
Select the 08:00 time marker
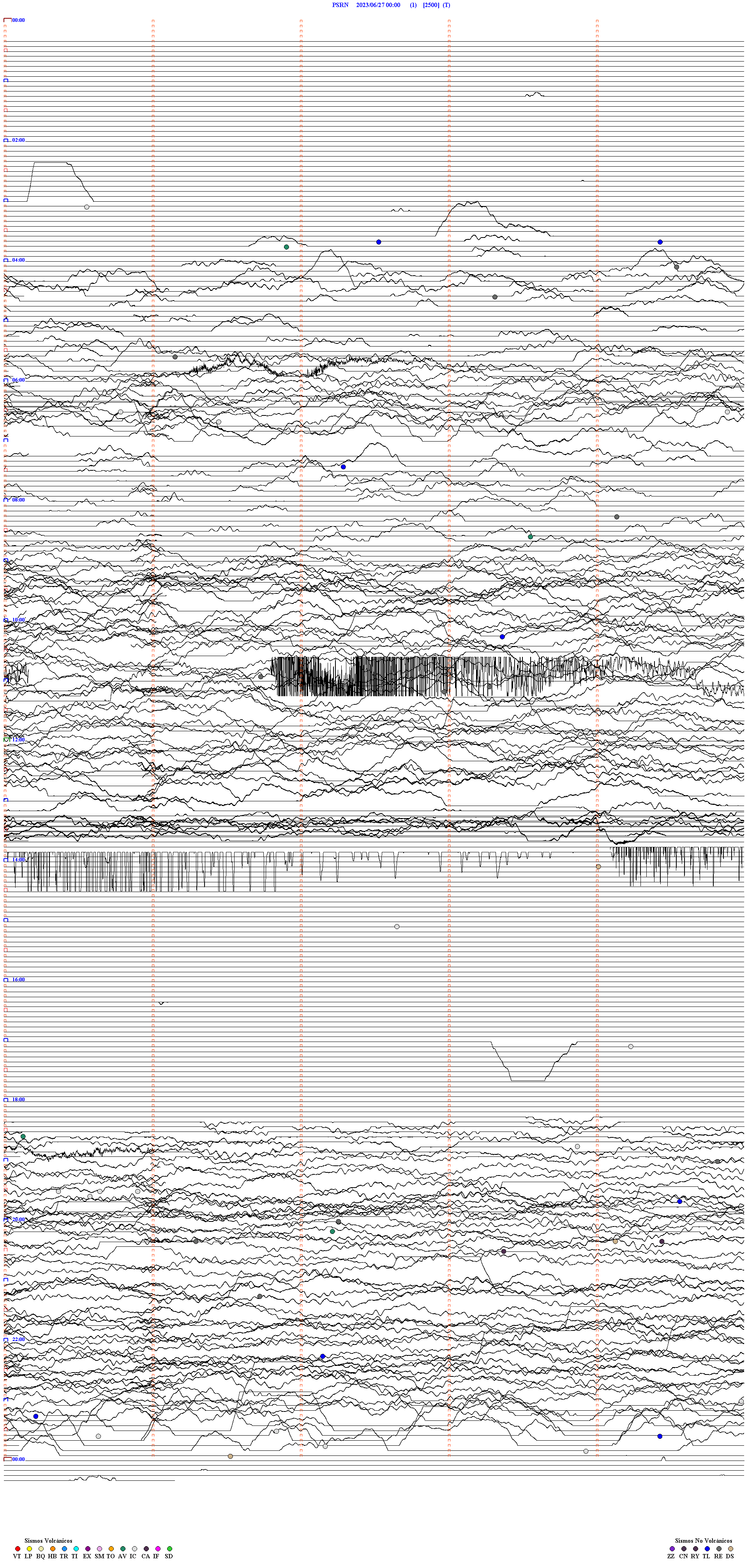(18, 500)
